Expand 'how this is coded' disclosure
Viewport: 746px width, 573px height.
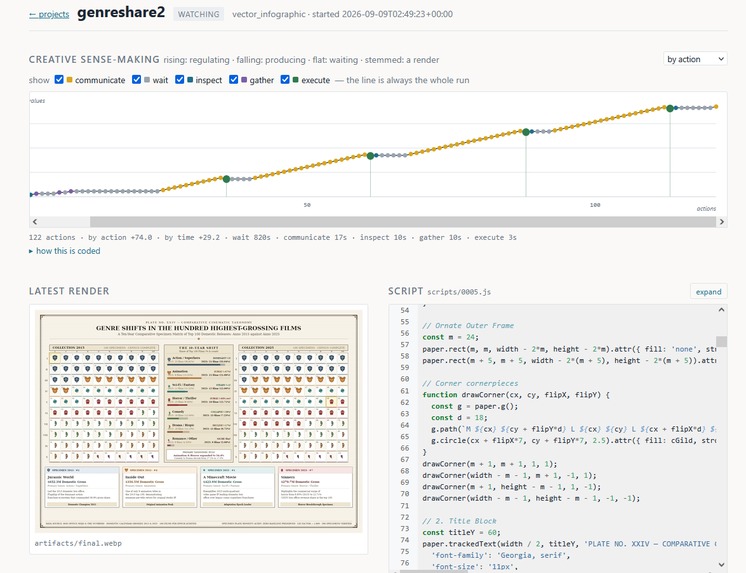[65, 251]
